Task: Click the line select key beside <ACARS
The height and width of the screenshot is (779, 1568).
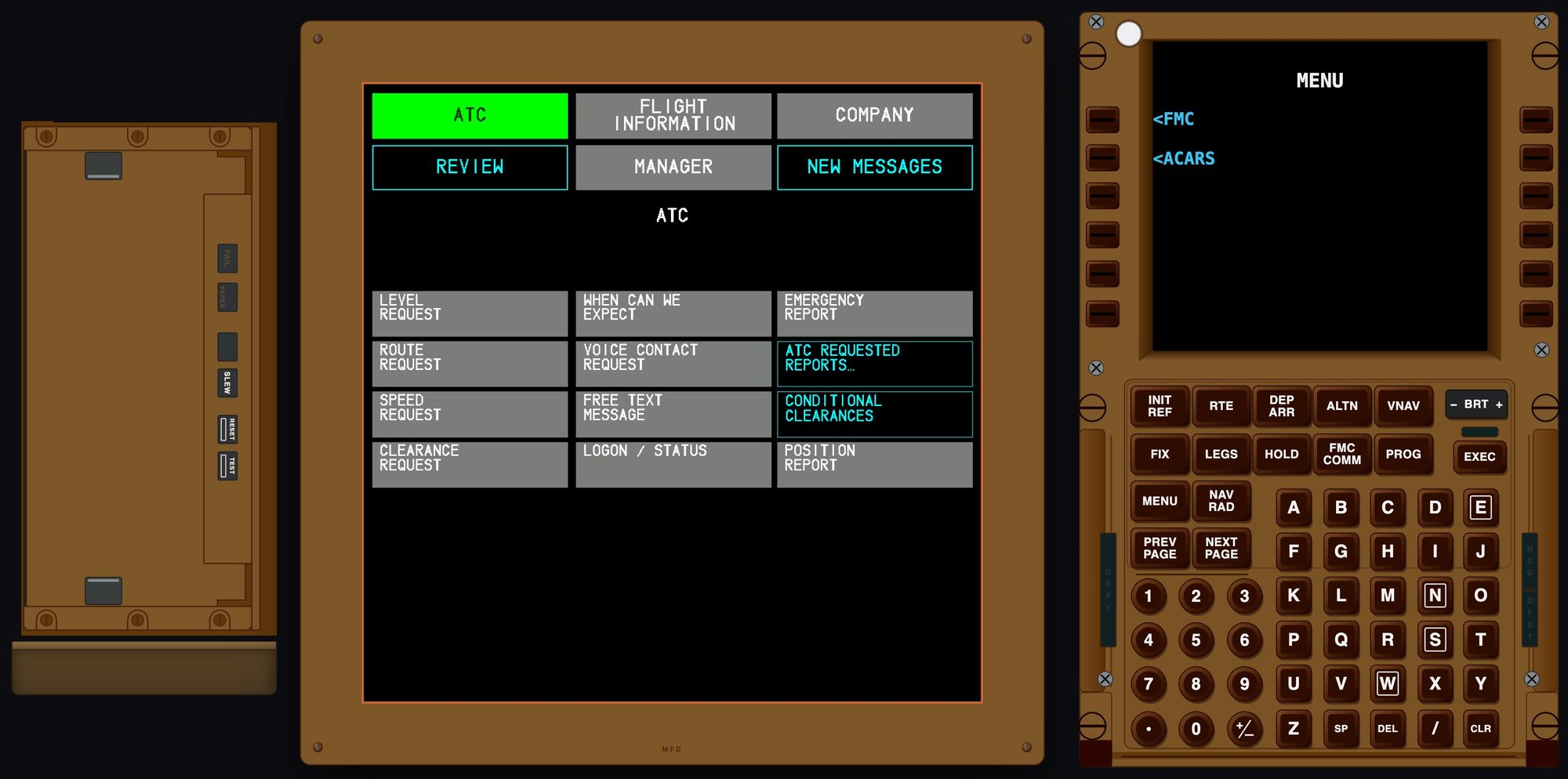Action: click(x=1102, y=158)
